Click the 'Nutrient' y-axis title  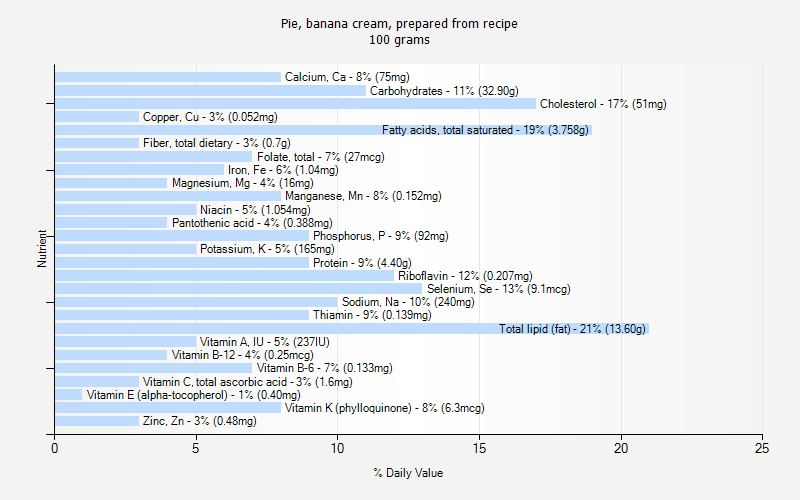tap(42, 249)
